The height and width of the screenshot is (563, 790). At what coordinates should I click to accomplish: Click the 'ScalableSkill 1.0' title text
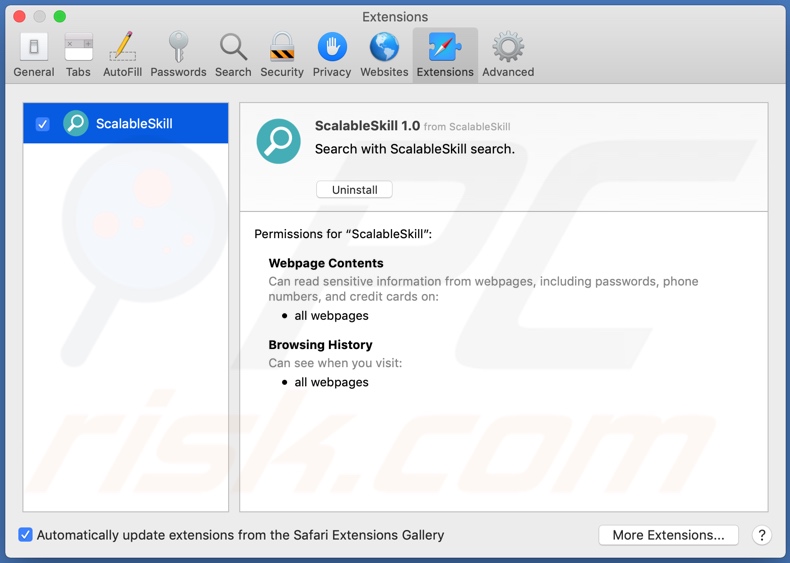click(367, 126)
